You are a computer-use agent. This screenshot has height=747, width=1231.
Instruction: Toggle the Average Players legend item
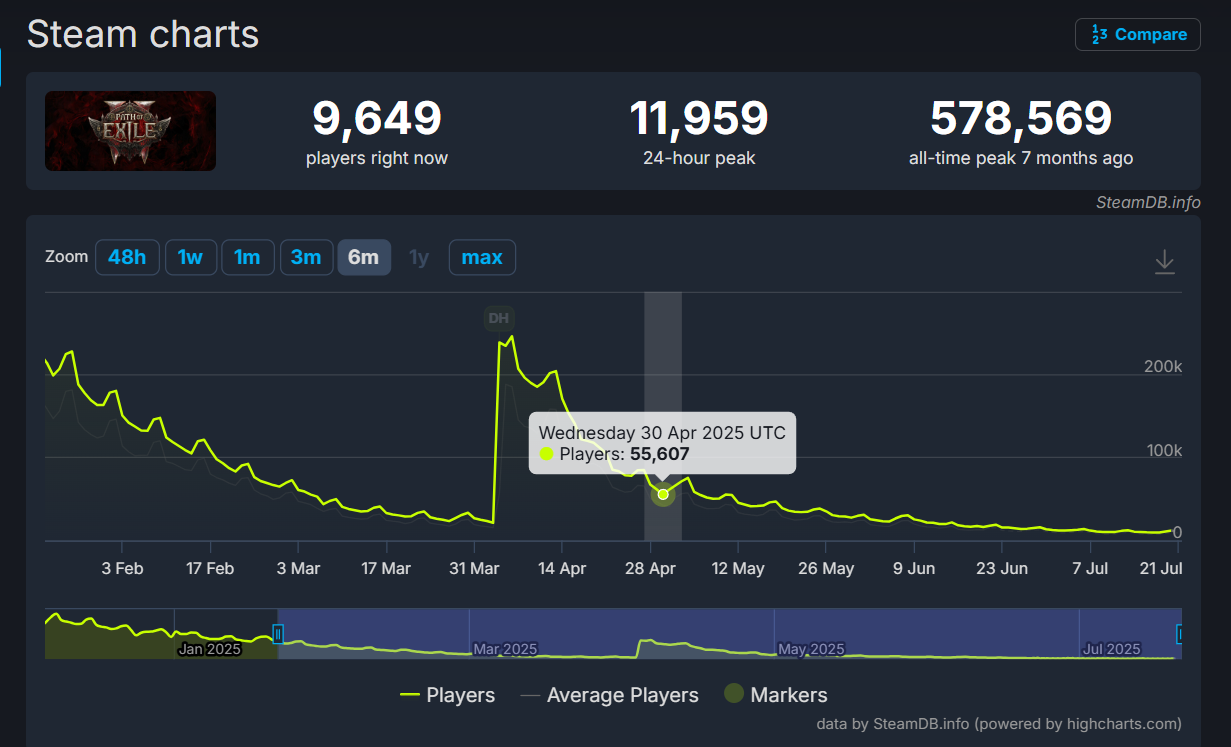[609, 694]
